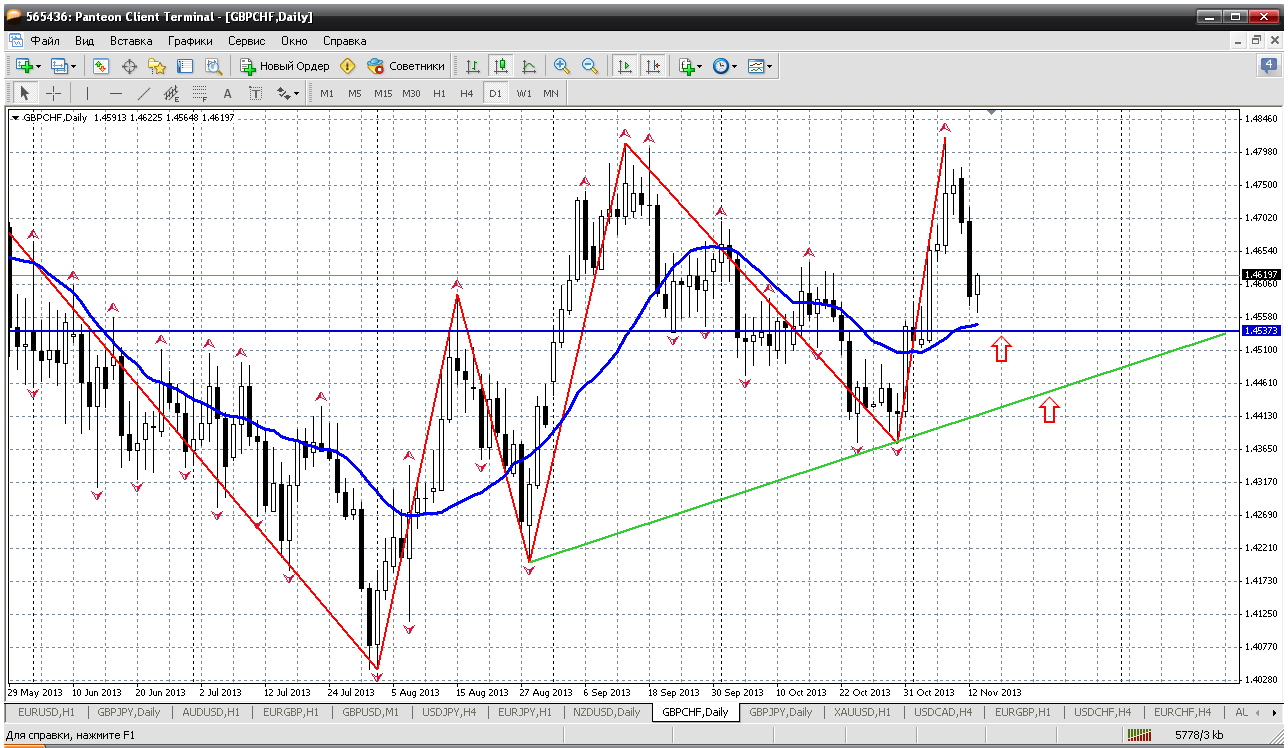Activate the standard cursor arrow mode
1288x748 pixels.
click(x=25, y=93)
